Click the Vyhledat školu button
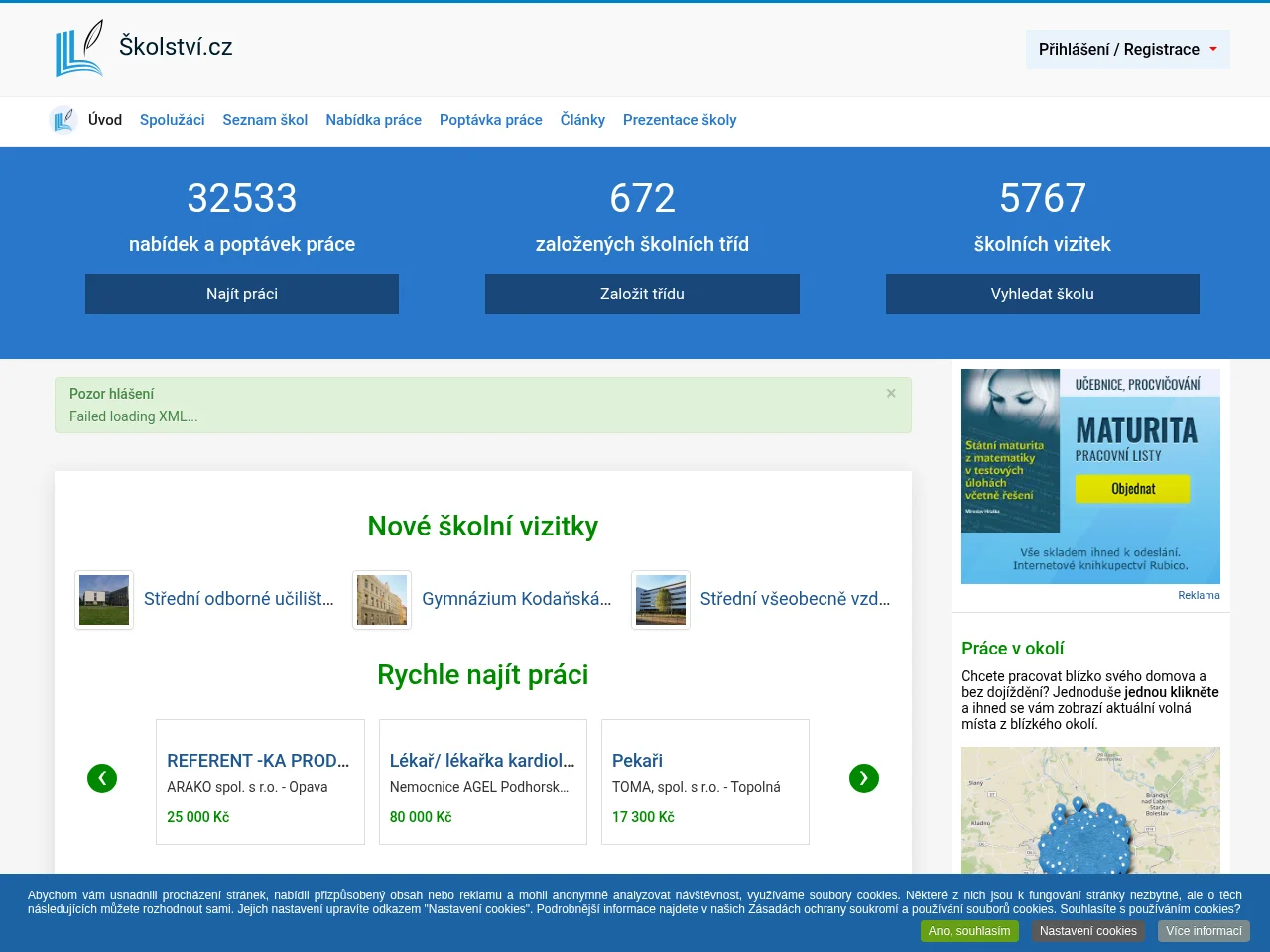The height and width of the screenshot is (952, 1270). click(1043, 295)
